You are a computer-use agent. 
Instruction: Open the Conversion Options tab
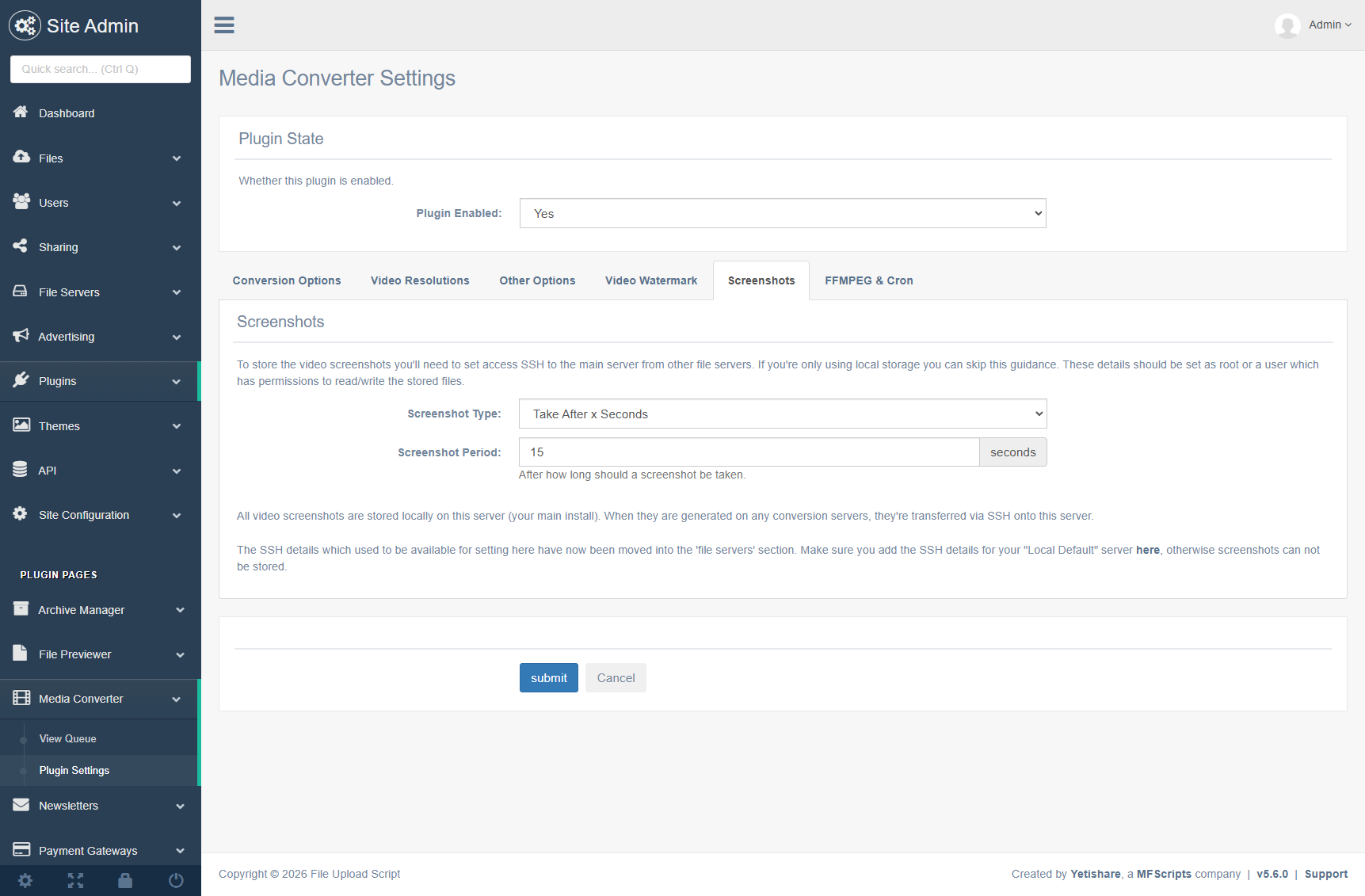pos(287,280)
